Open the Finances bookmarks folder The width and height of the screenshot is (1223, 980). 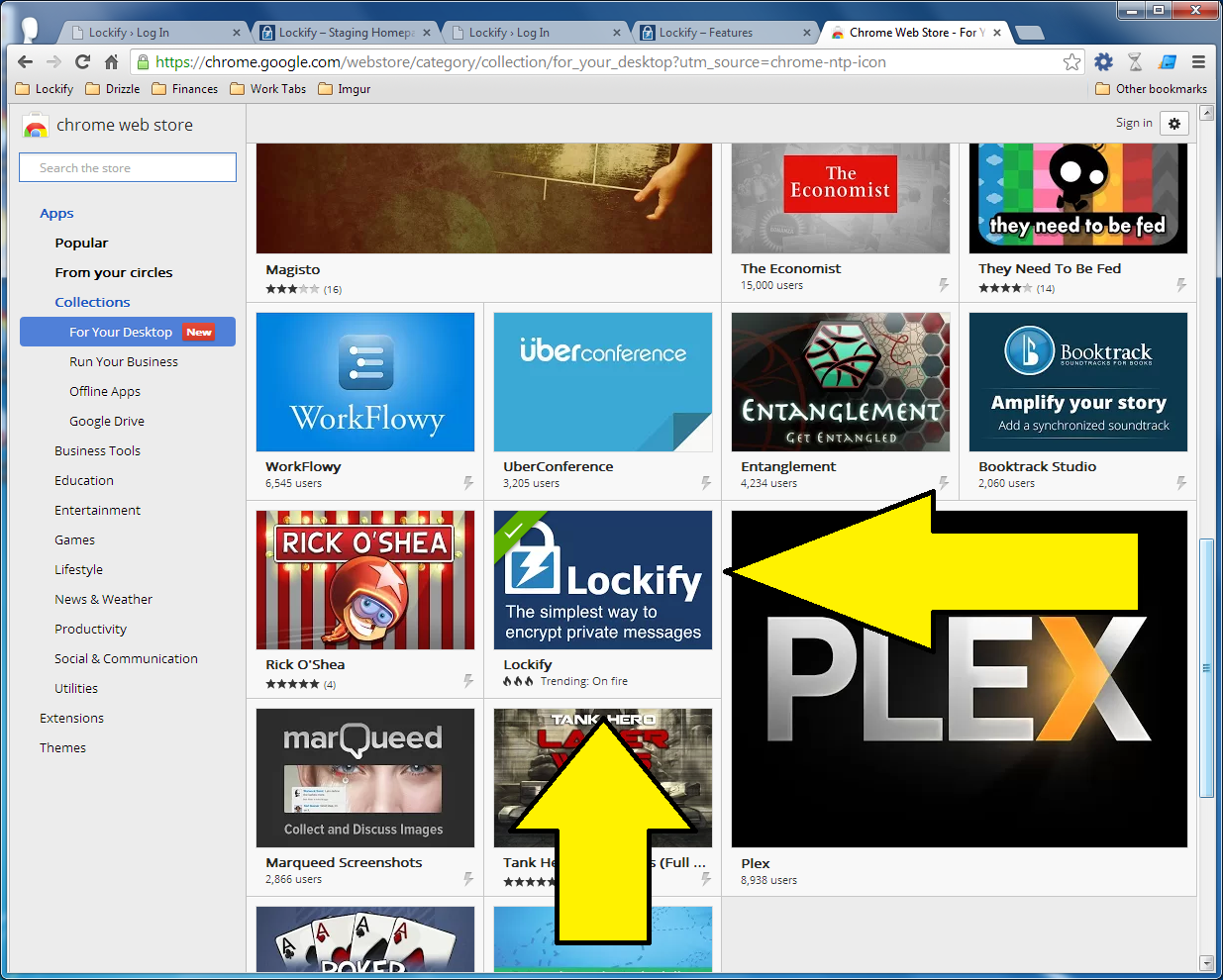pos(185,89)
